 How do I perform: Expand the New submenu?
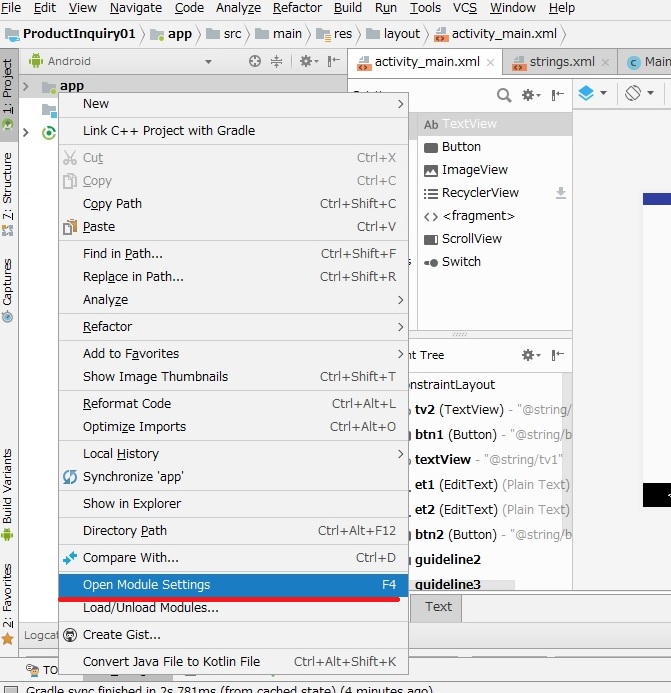pos(233,104)
